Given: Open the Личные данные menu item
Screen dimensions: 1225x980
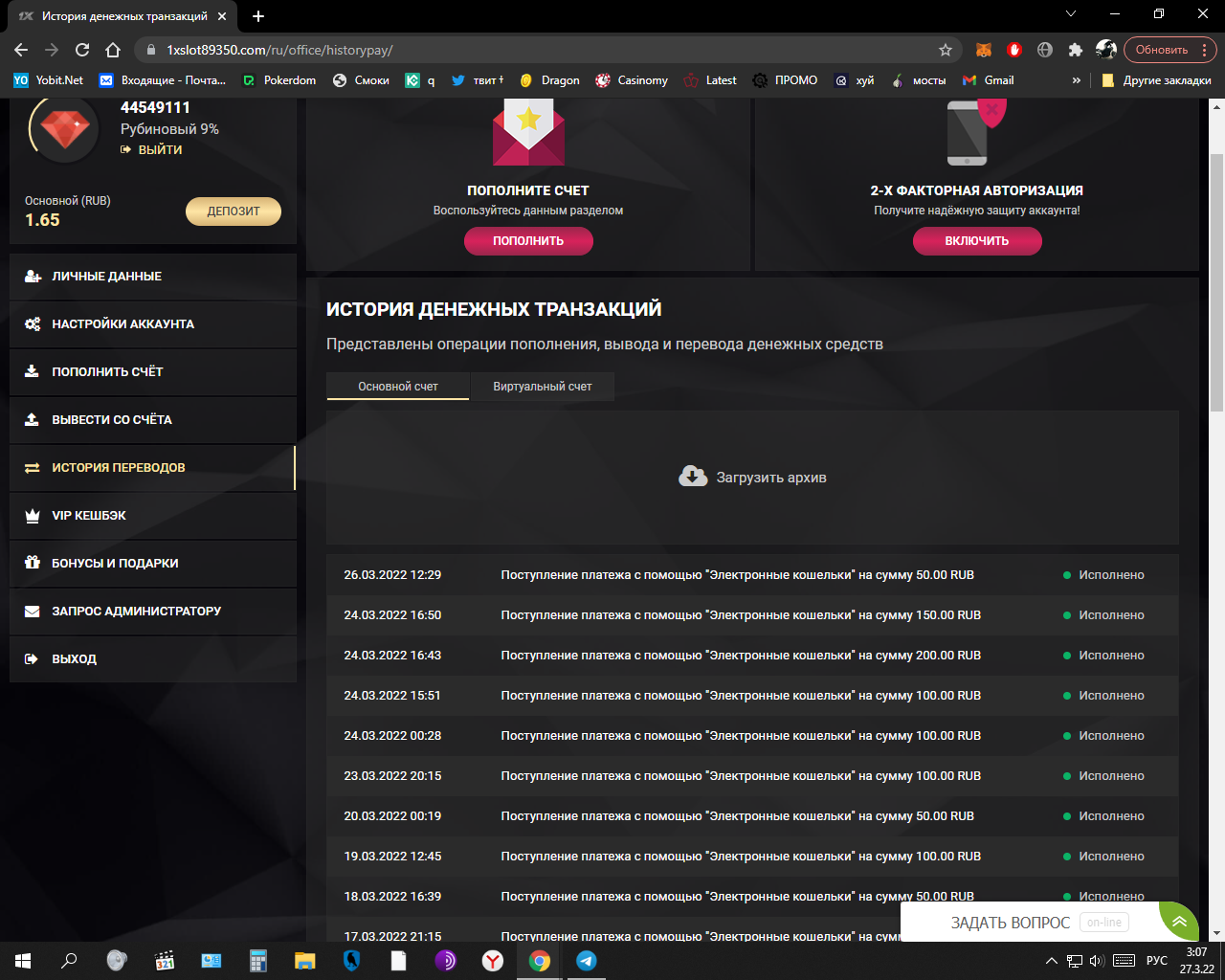Looking at the screenshot, I should tap(153, 277).
